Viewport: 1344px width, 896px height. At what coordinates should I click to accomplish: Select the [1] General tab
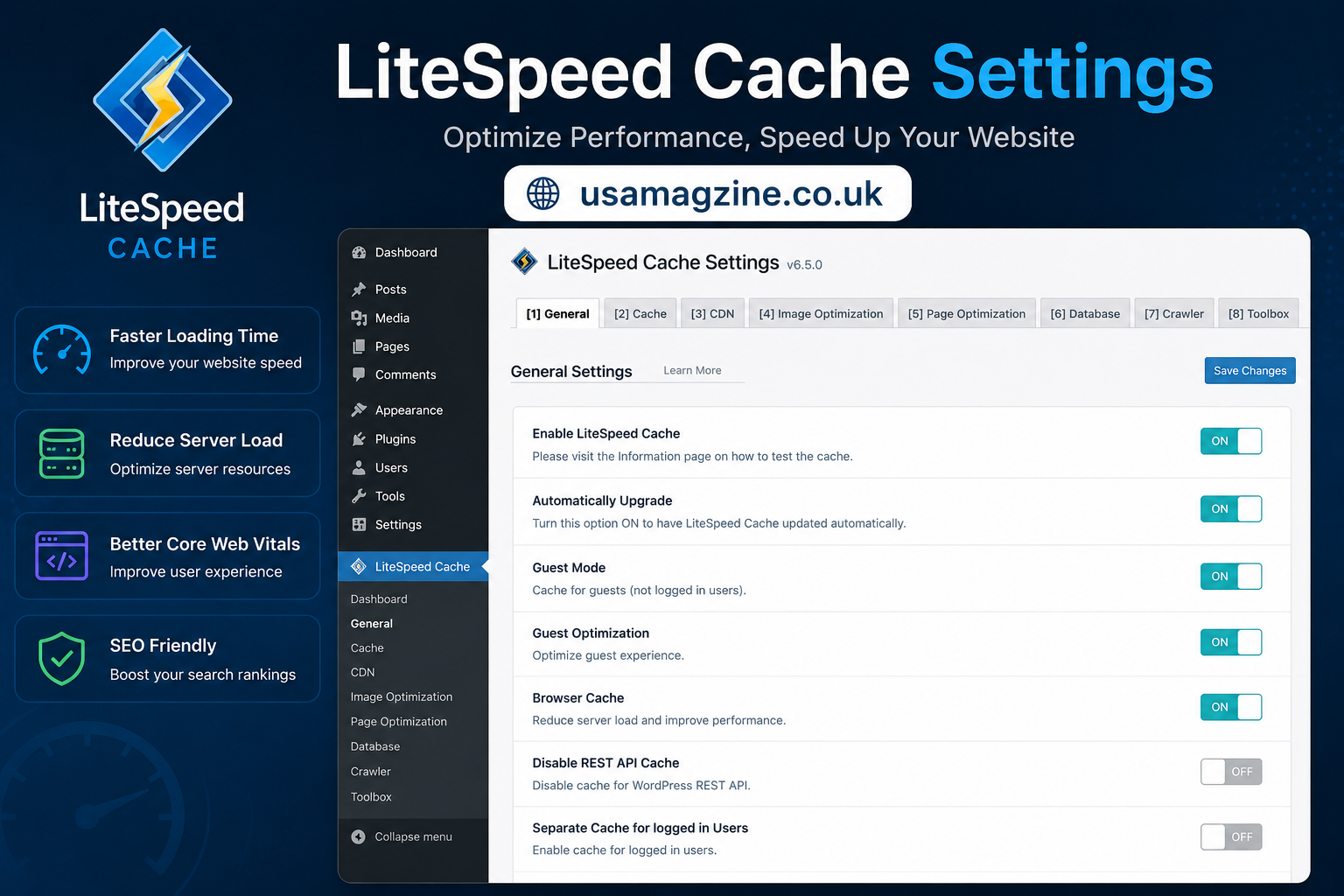click(557, 314)
